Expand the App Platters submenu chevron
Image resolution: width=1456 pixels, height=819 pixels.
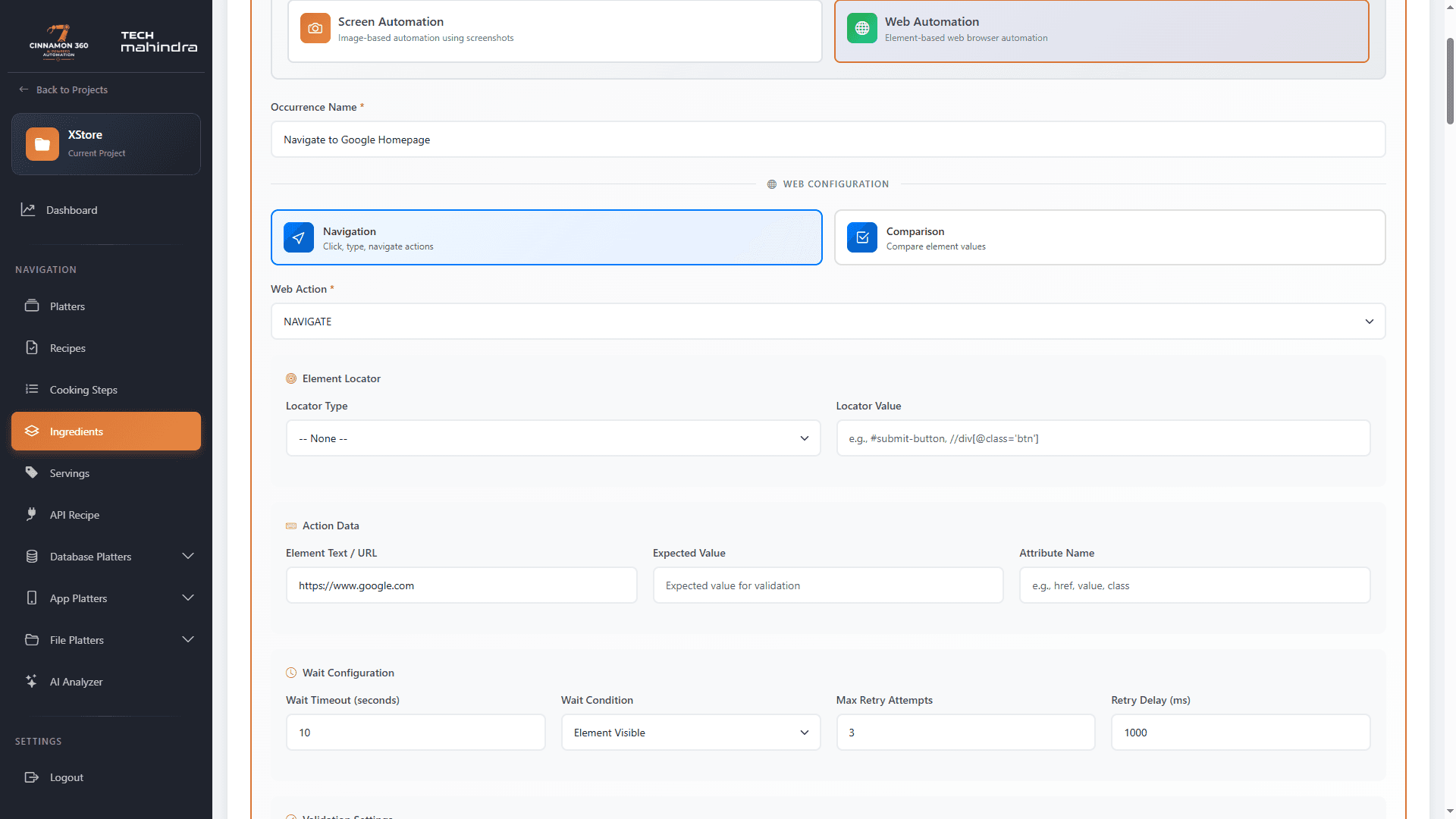(x=188, y=598)
